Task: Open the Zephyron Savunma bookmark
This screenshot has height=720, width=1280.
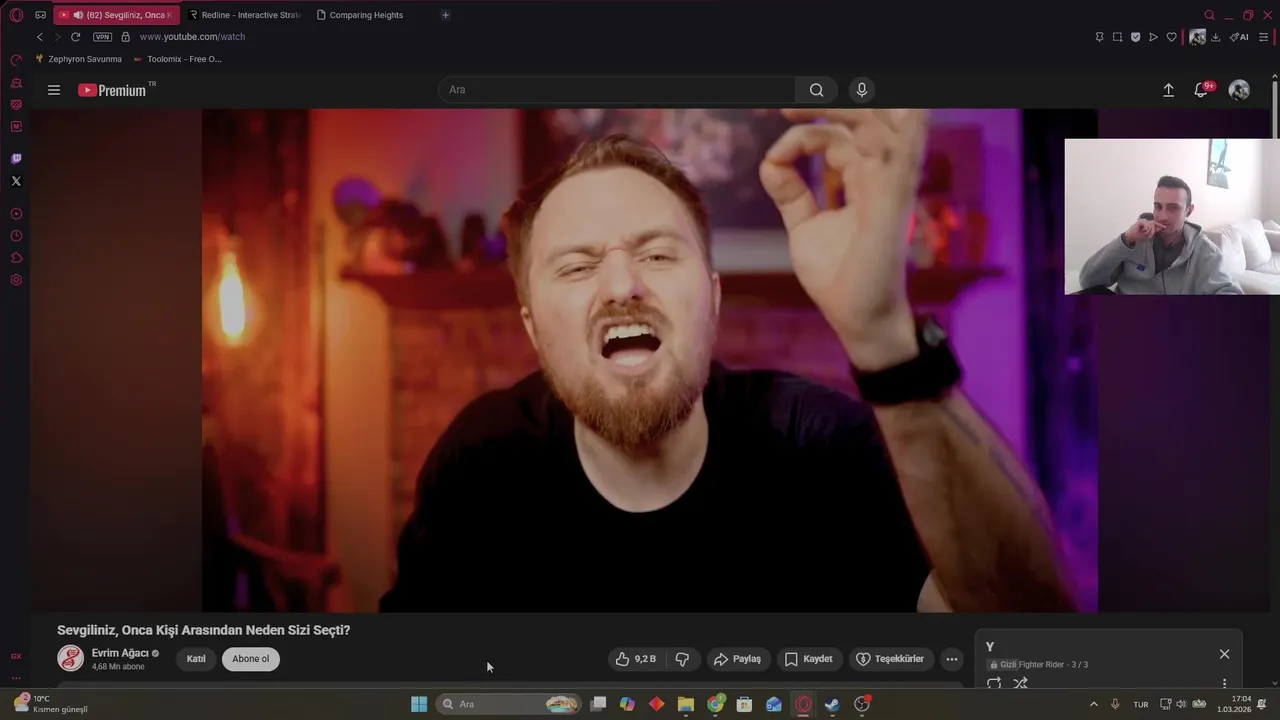Action: pyautogui.click(x=78, y=59)
